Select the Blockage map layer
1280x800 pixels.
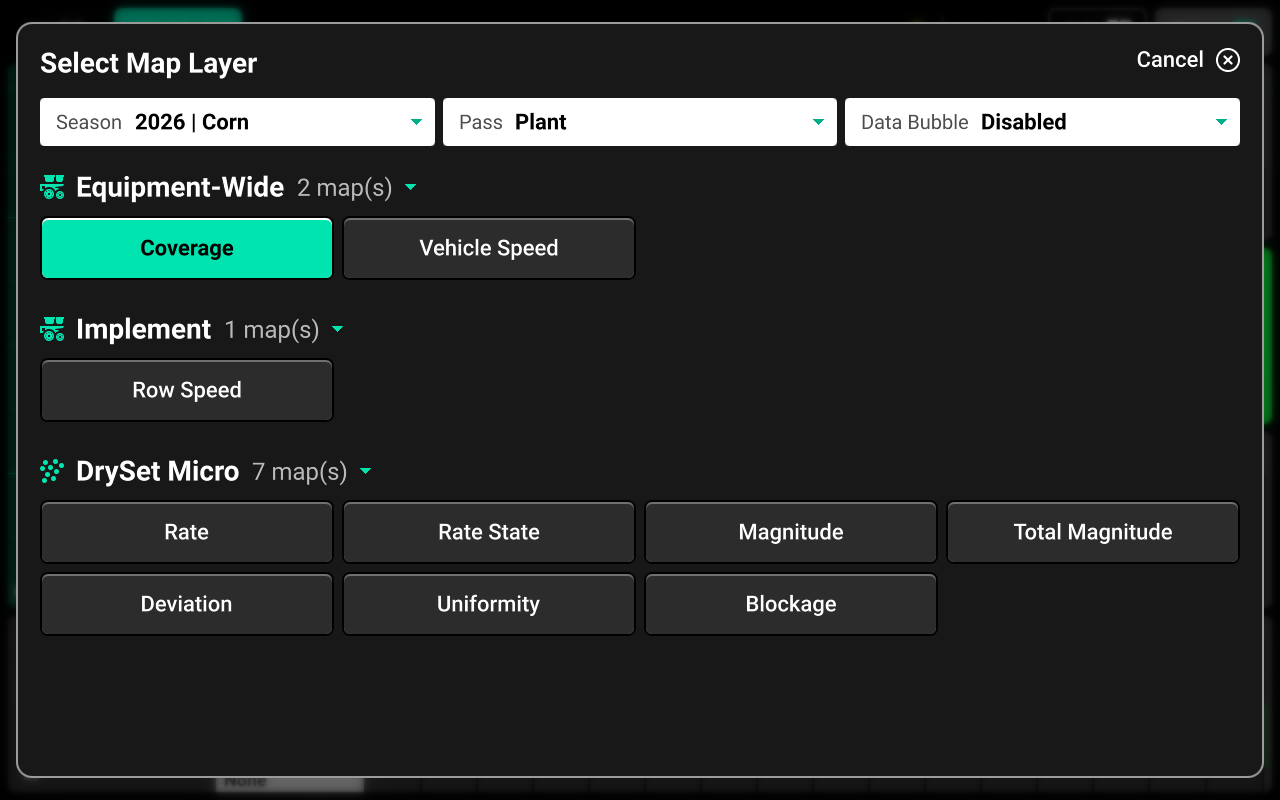coord(791,604)
